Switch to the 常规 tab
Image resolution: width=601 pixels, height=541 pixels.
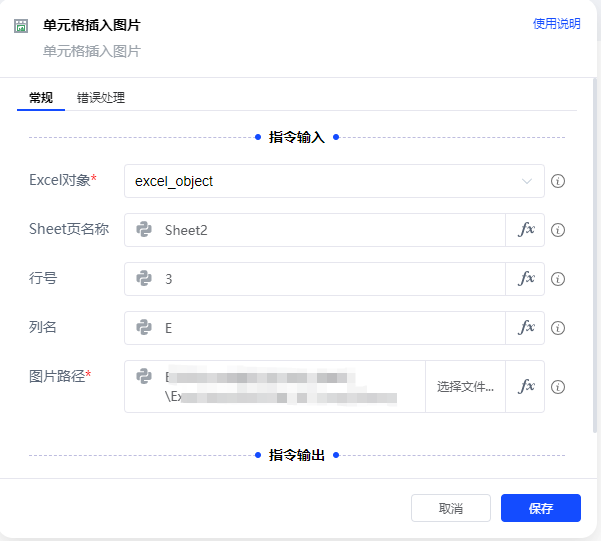point(41,98)
